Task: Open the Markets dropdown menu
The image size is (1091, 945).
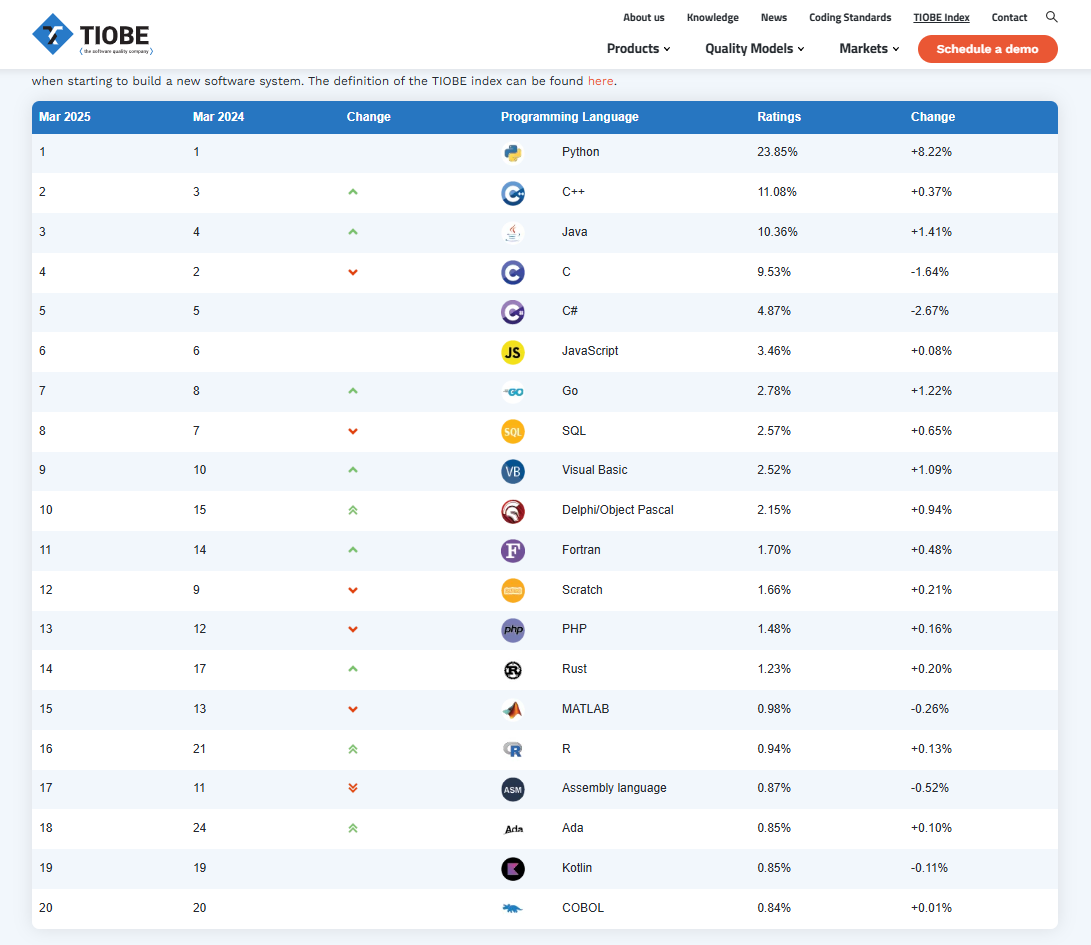Action: [x=869, y=49]
